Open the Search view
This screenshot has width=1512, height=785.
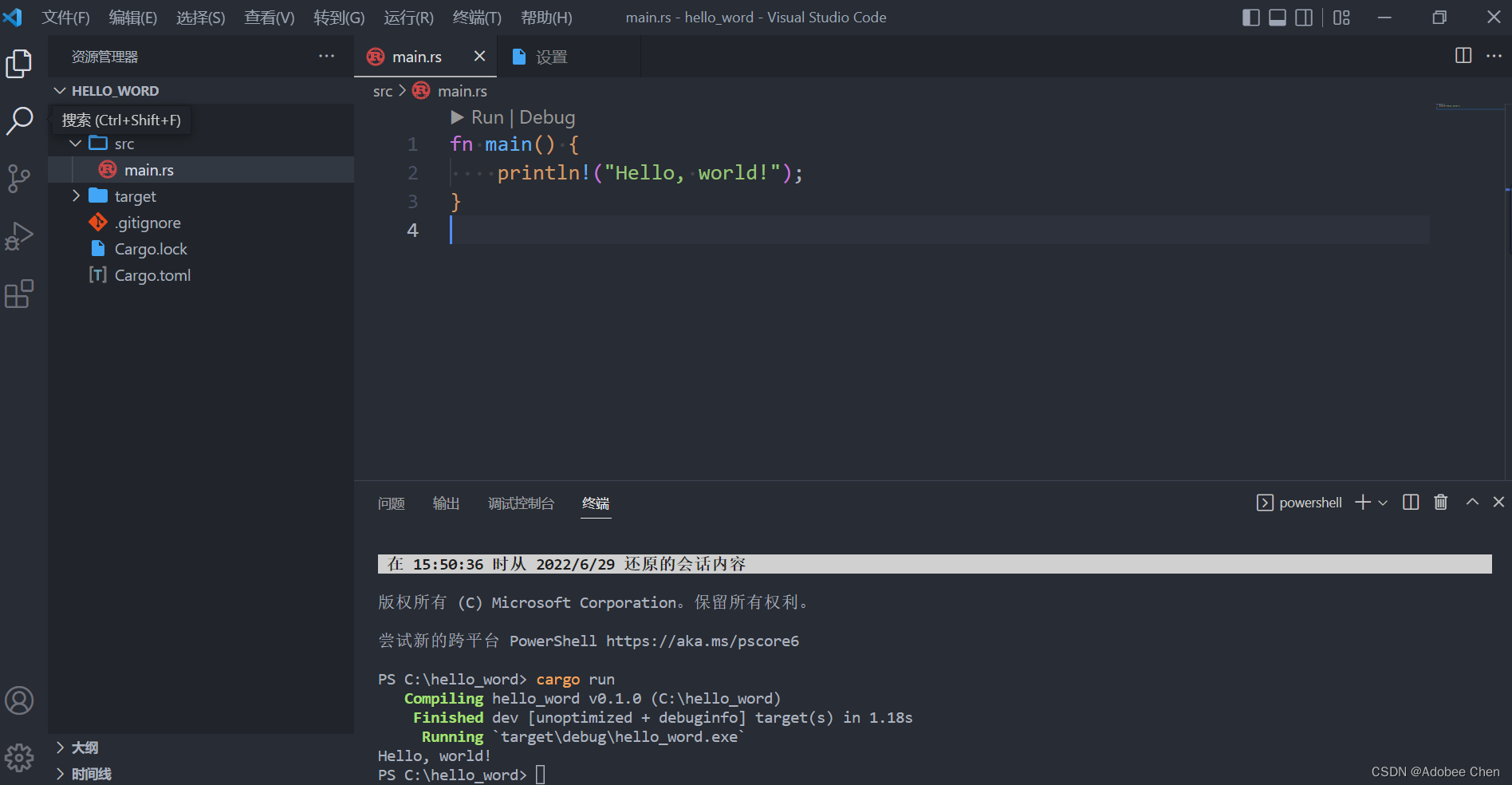tap(19, 121)
